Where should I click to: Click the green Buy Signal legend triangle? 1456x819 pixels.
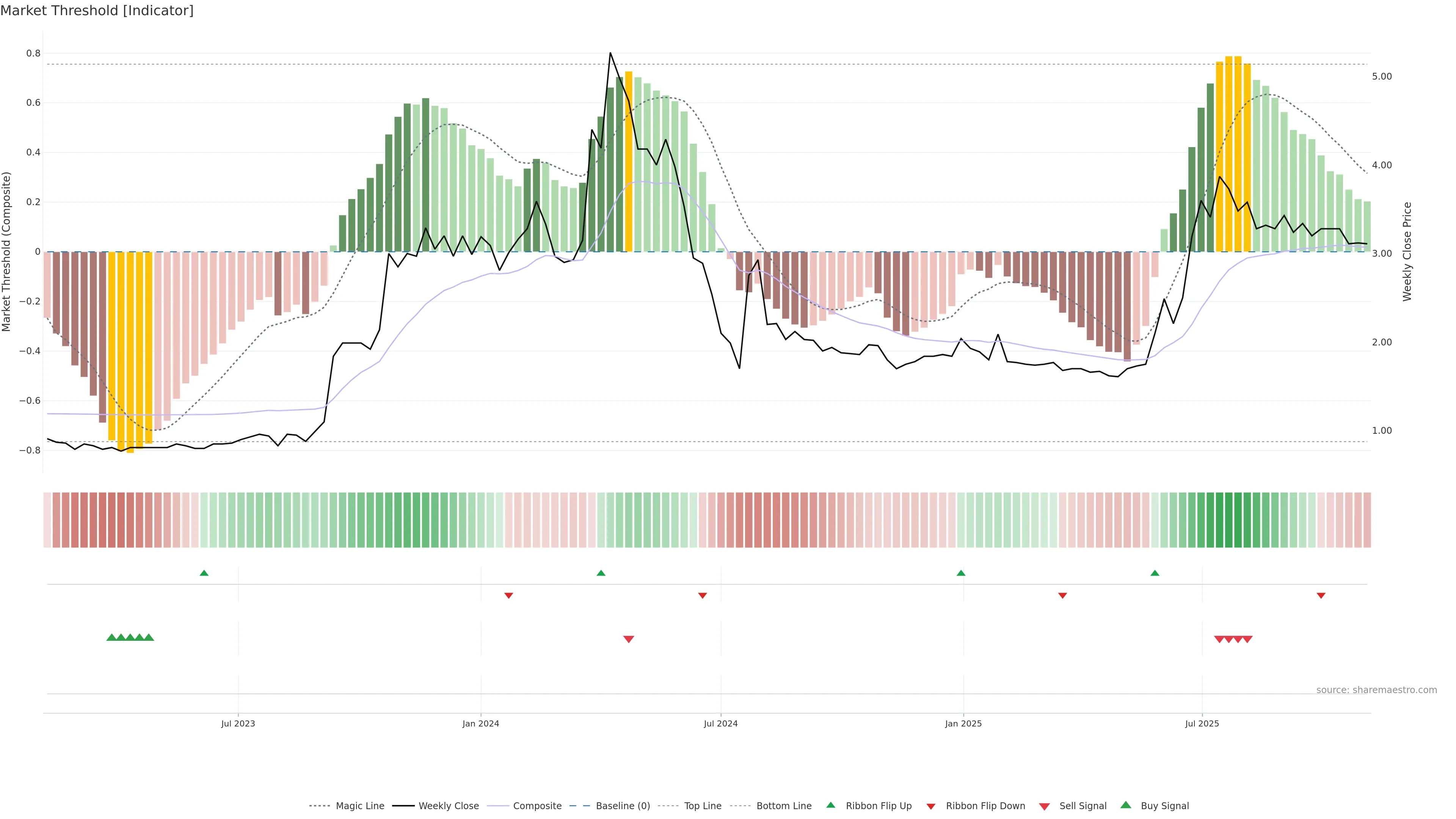1126,805
